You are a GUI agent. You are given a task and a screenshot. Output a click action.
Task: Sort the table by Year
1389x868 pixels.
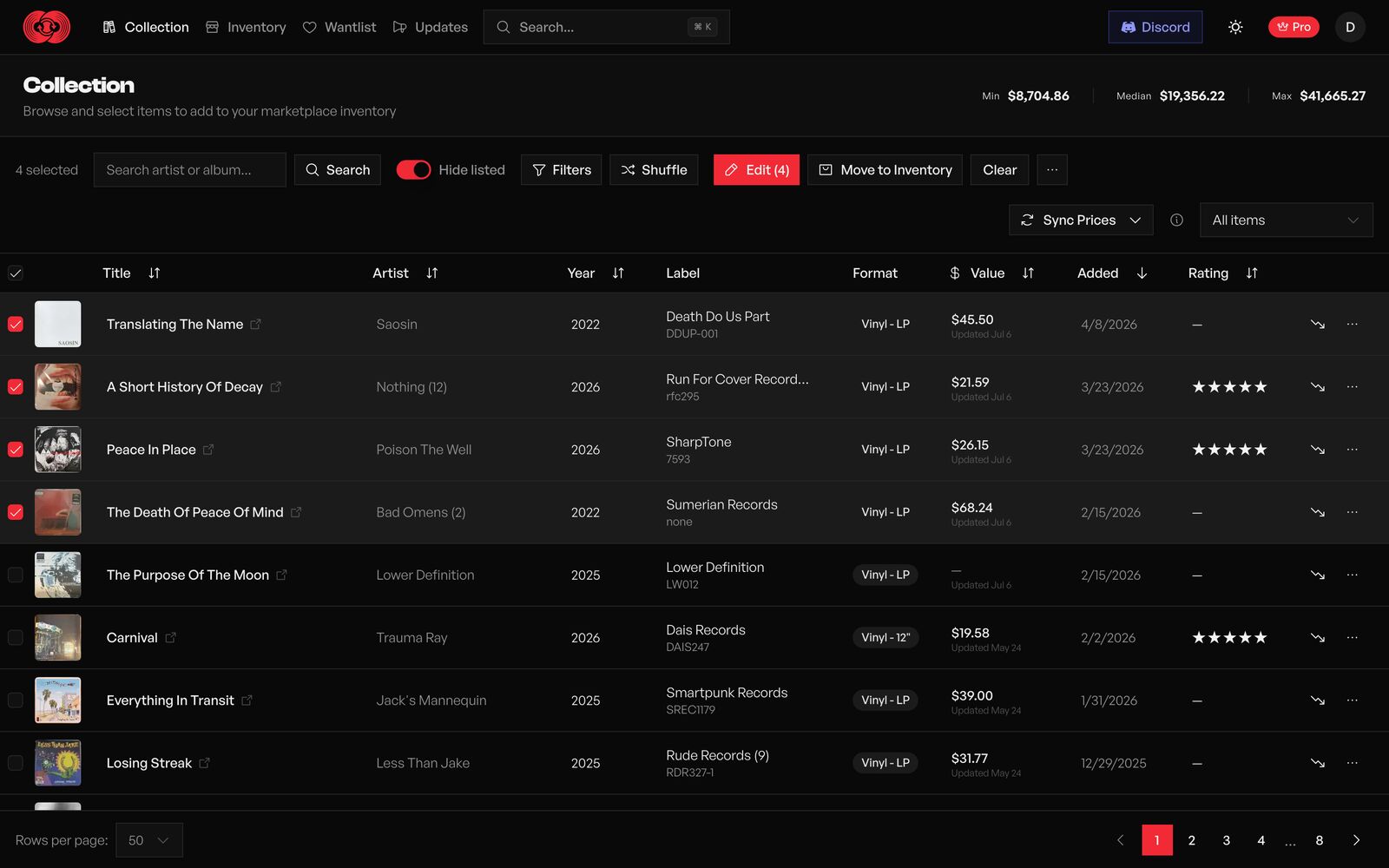(x=618, y=273)
